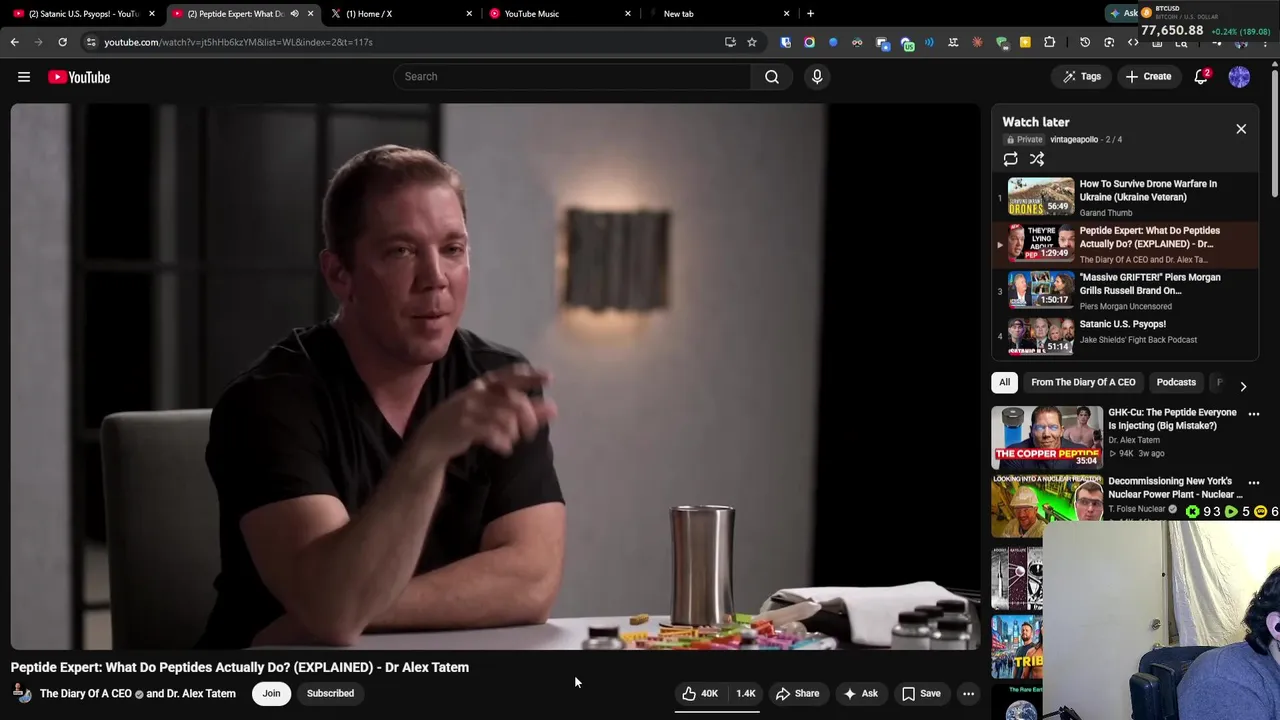Image resolution: width=1280 pixels, height=720 pixels.
Task: Open the Extensions puzzle piece menu
Action: coord(1049,42)
